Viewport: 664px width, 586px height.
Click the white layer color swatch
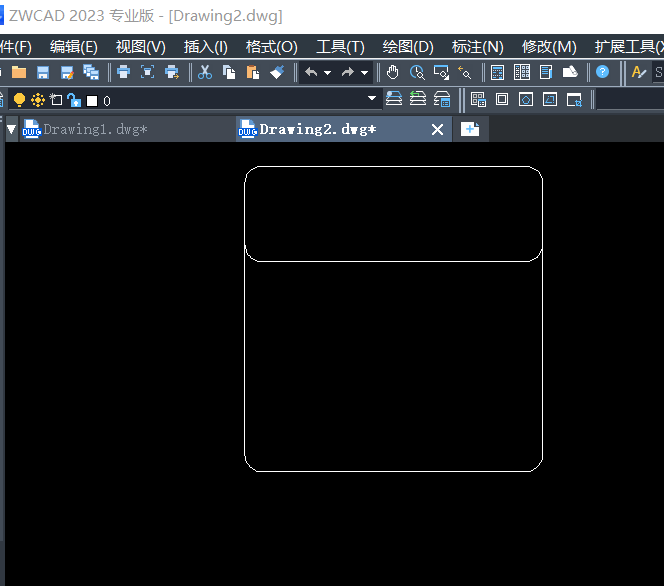click(x=92, y=101)
